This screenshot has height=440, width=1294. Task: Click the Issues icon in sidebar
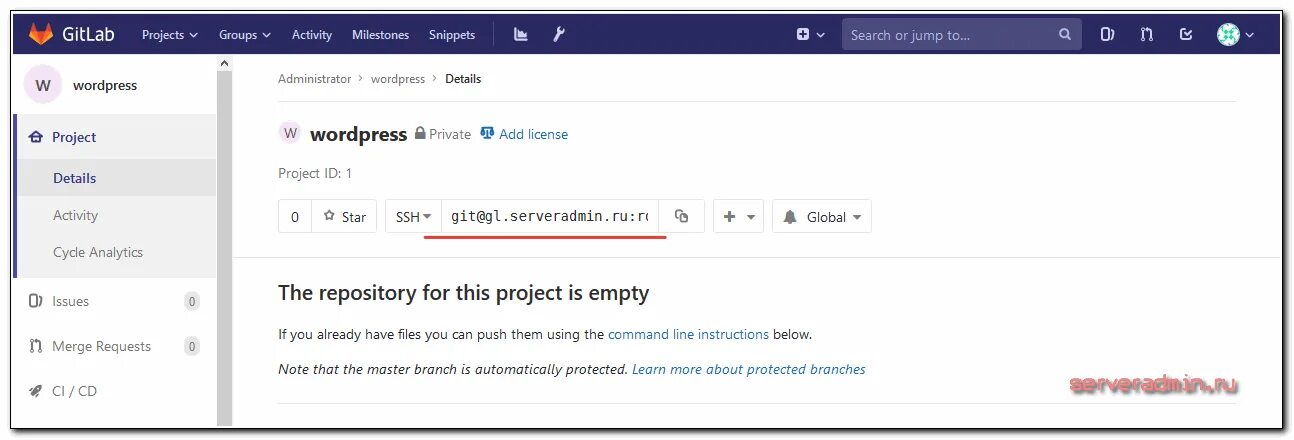(36, 301)
